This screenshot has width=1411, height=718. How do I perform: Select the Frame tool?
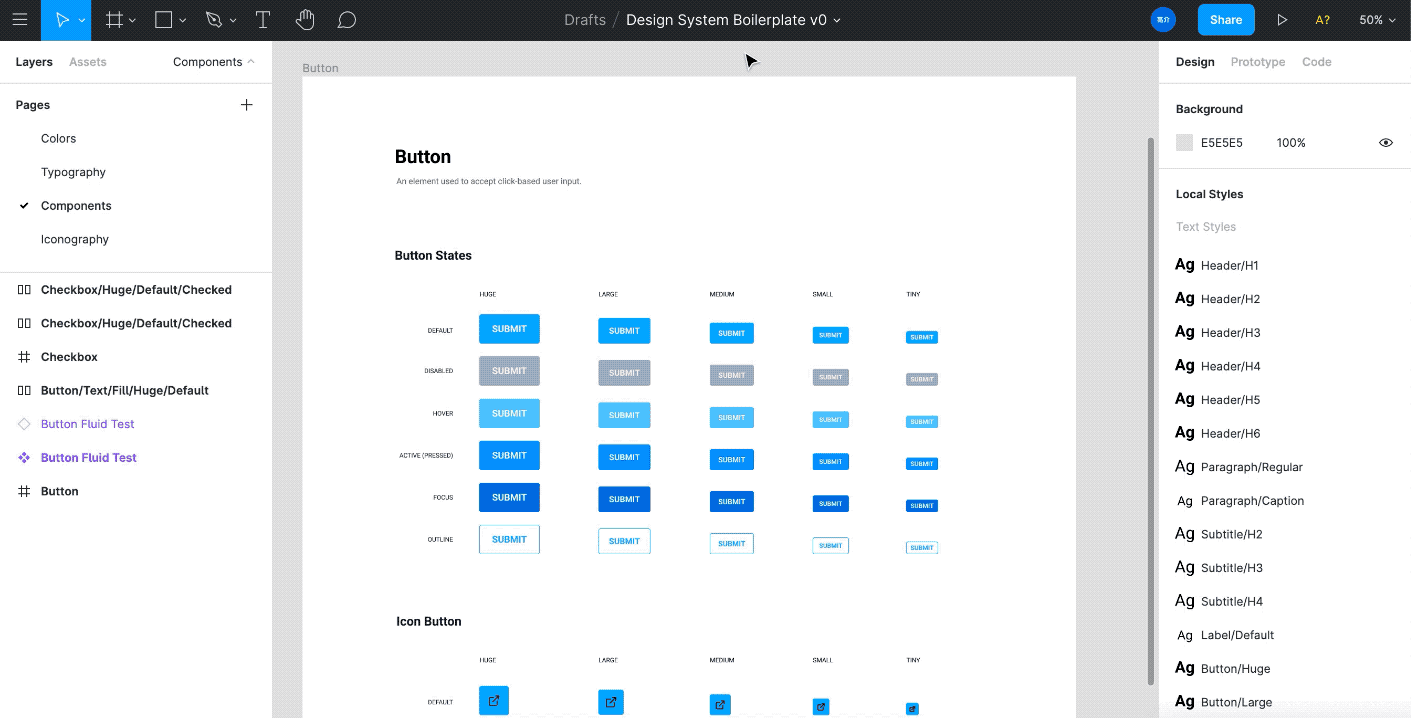pos(114,19)
